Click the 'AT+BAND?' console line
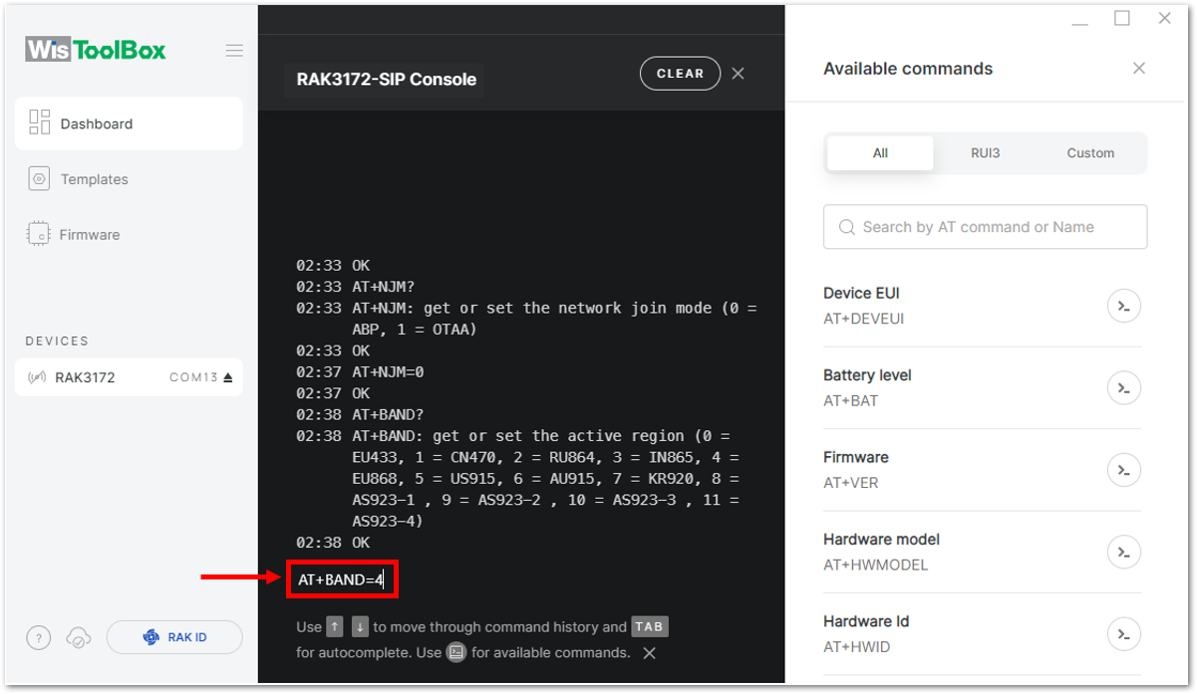The height and width of the screenshot is (694, 1197). click(x=388, y=415)
